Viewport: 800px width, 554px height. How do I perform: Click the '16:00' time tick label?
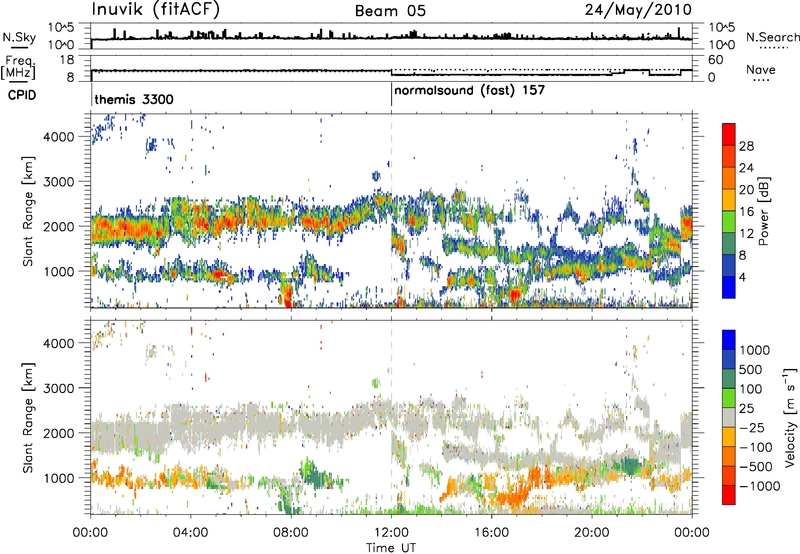(x=491, y=533)
